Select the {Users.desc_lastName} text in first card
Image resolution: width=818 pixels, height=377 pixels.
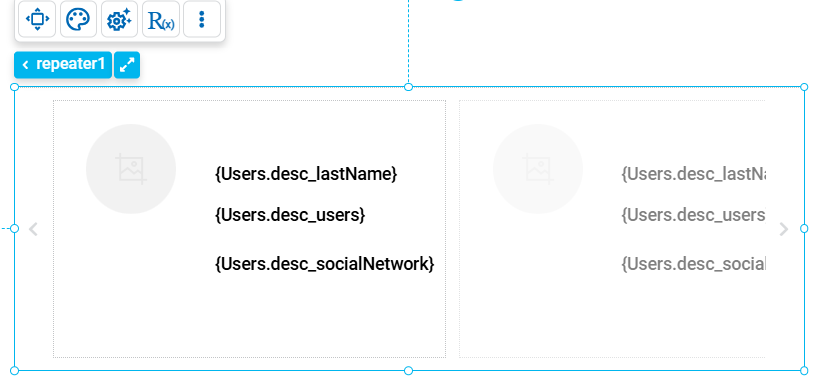click(306, 174)
